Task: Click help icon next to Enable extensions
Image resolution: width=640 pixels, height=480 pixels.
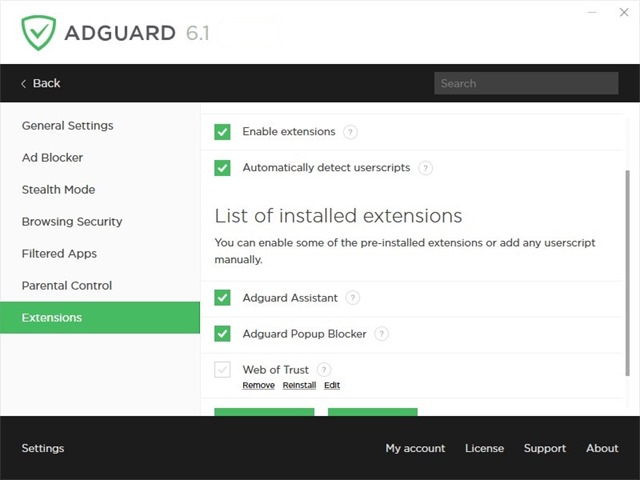Action: (350, 132)
